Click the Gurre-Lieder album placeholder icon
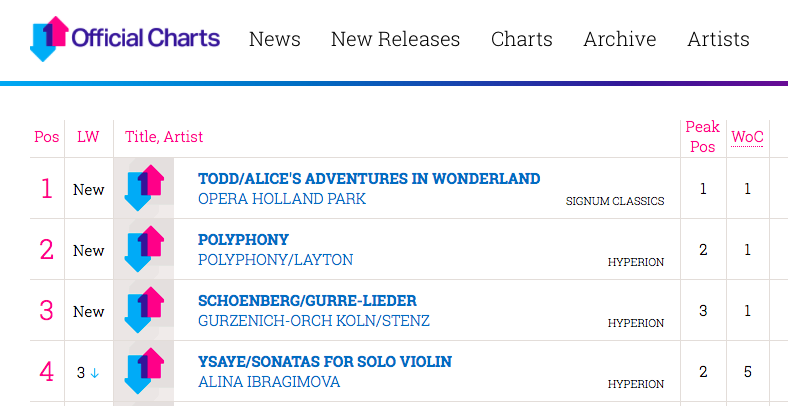 144,310
